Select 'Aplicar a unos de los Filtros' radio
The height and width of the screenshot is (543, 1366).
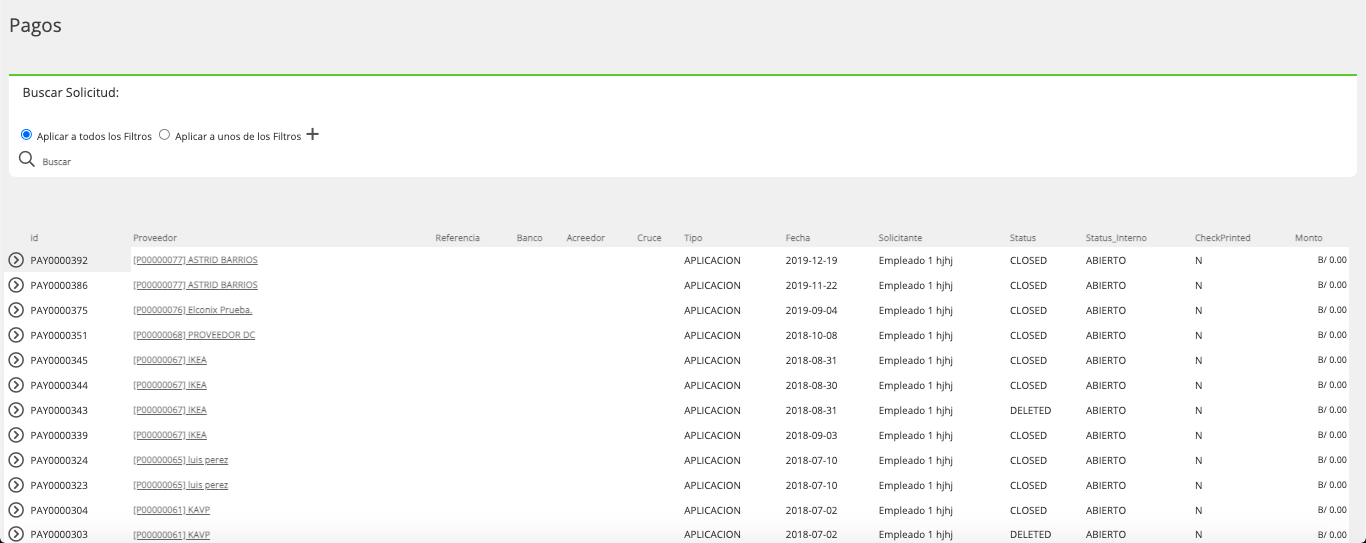point(164,134)
